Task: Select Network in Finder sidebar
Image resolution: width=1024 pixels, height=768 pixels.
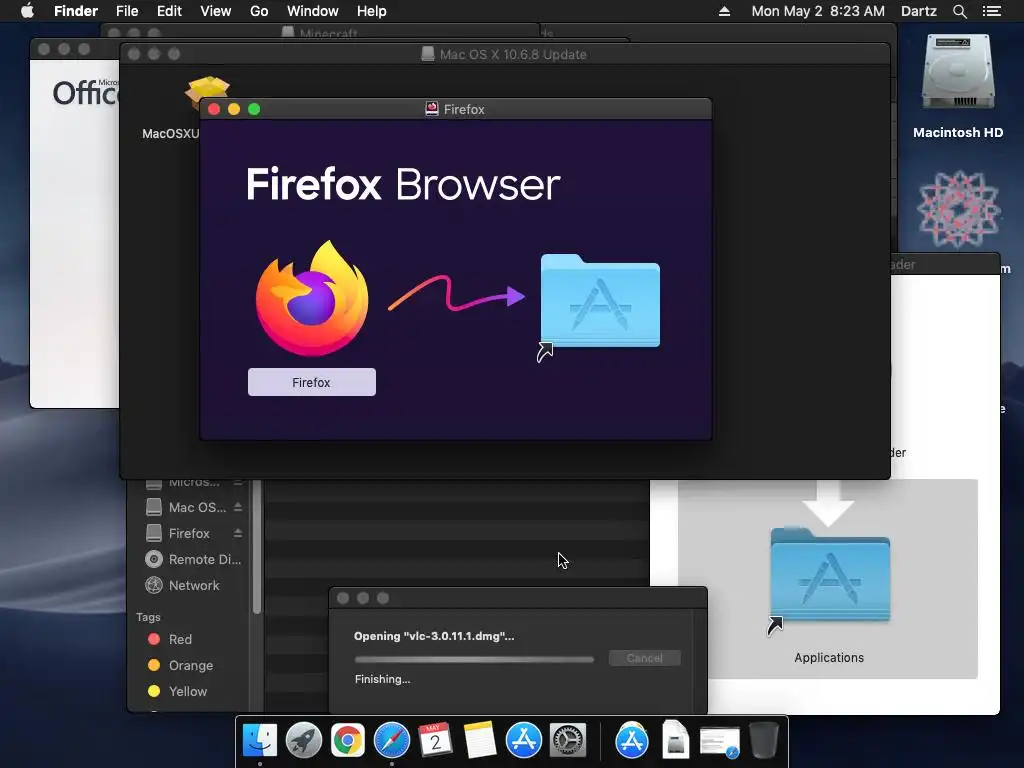Action: pos(182,586)
